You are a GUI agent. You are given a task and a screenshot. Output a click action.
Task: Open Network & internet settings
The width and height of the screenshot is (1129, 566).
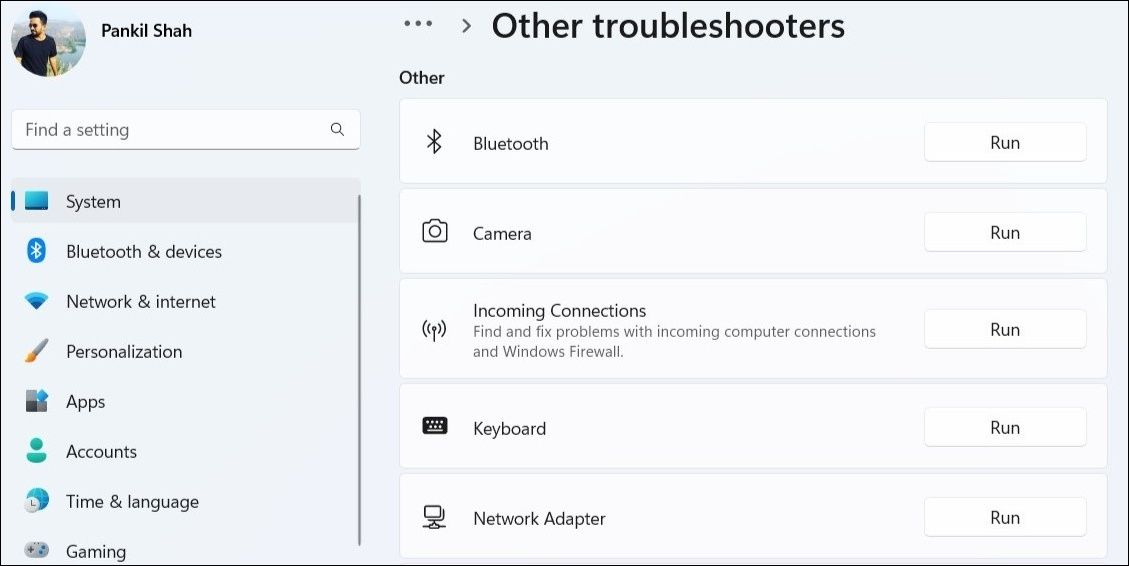tap(140, 302)
